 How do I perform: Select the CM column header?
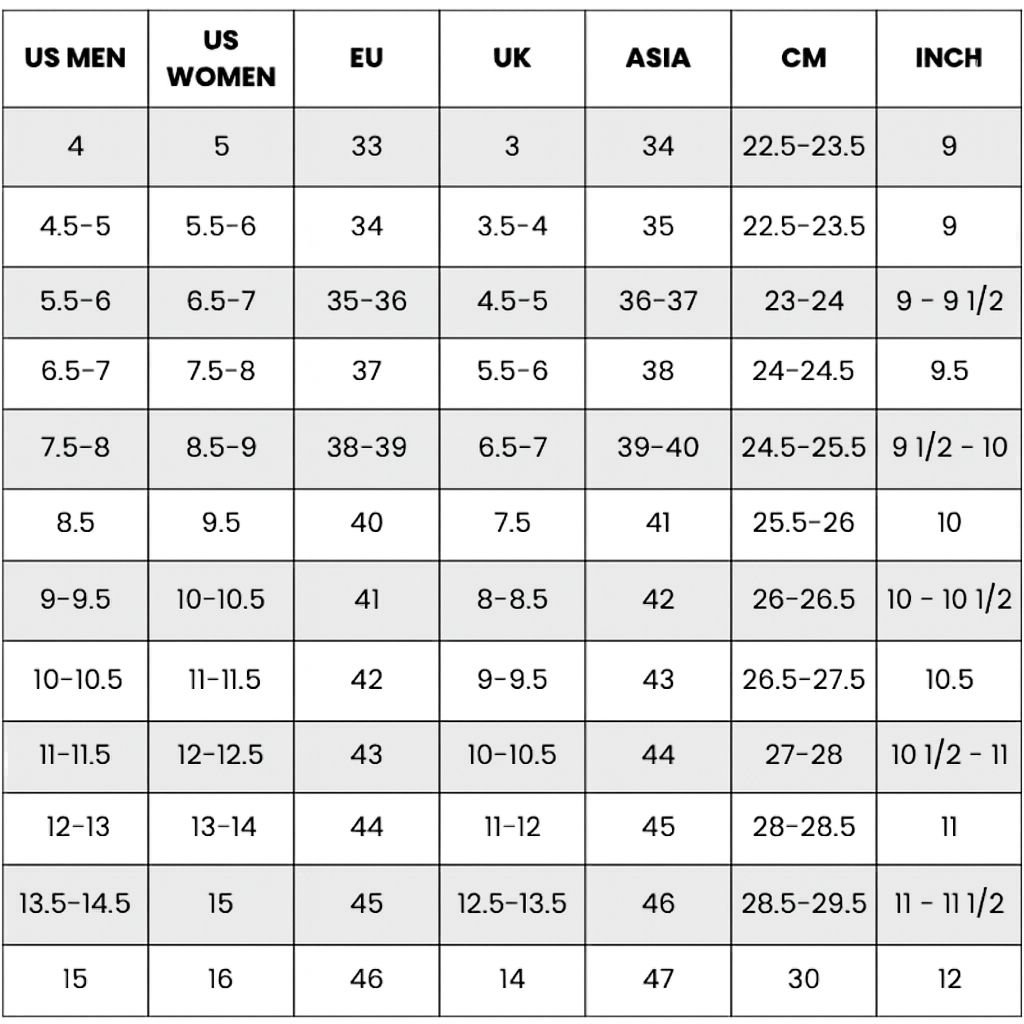click(803, 58)
